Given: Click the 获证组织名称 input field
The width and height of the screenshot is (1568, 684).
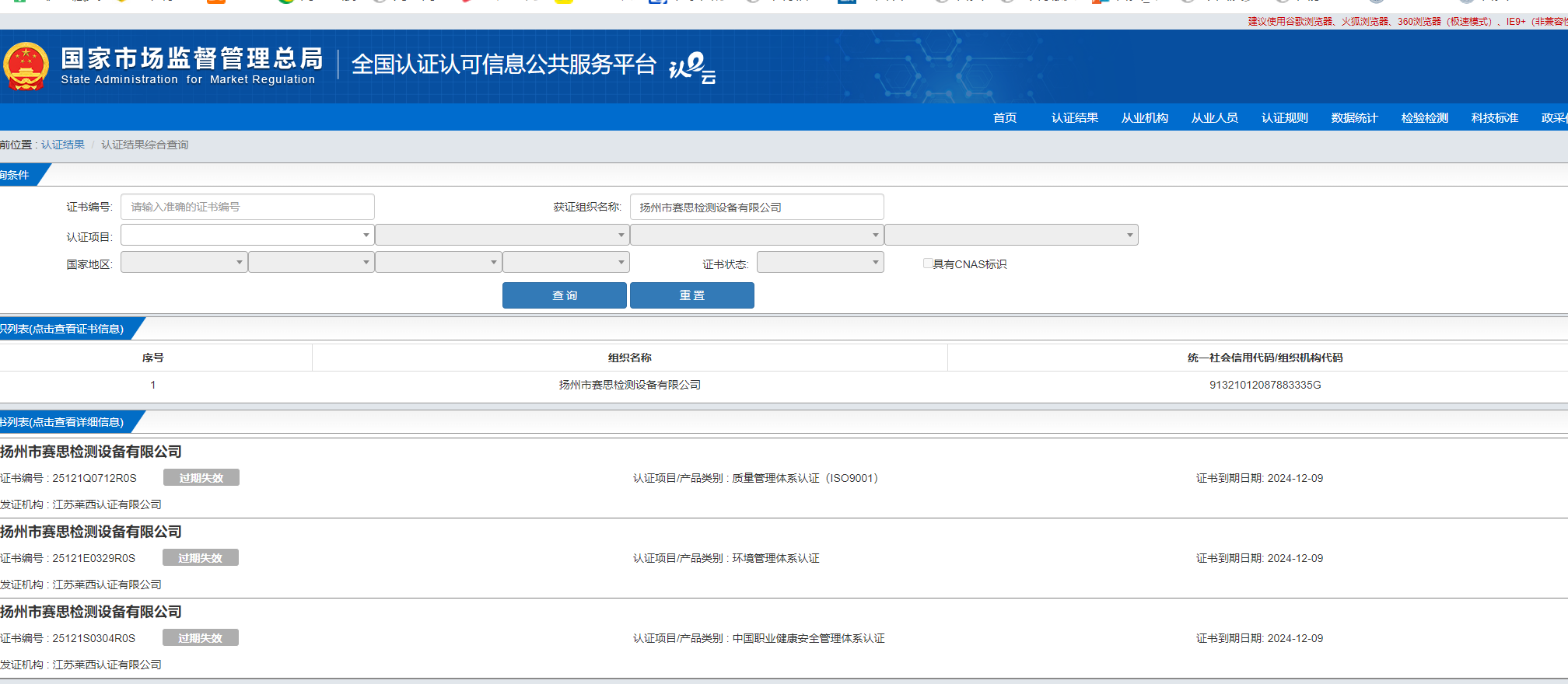Looking at the screenshot, I should pos(757,207).
